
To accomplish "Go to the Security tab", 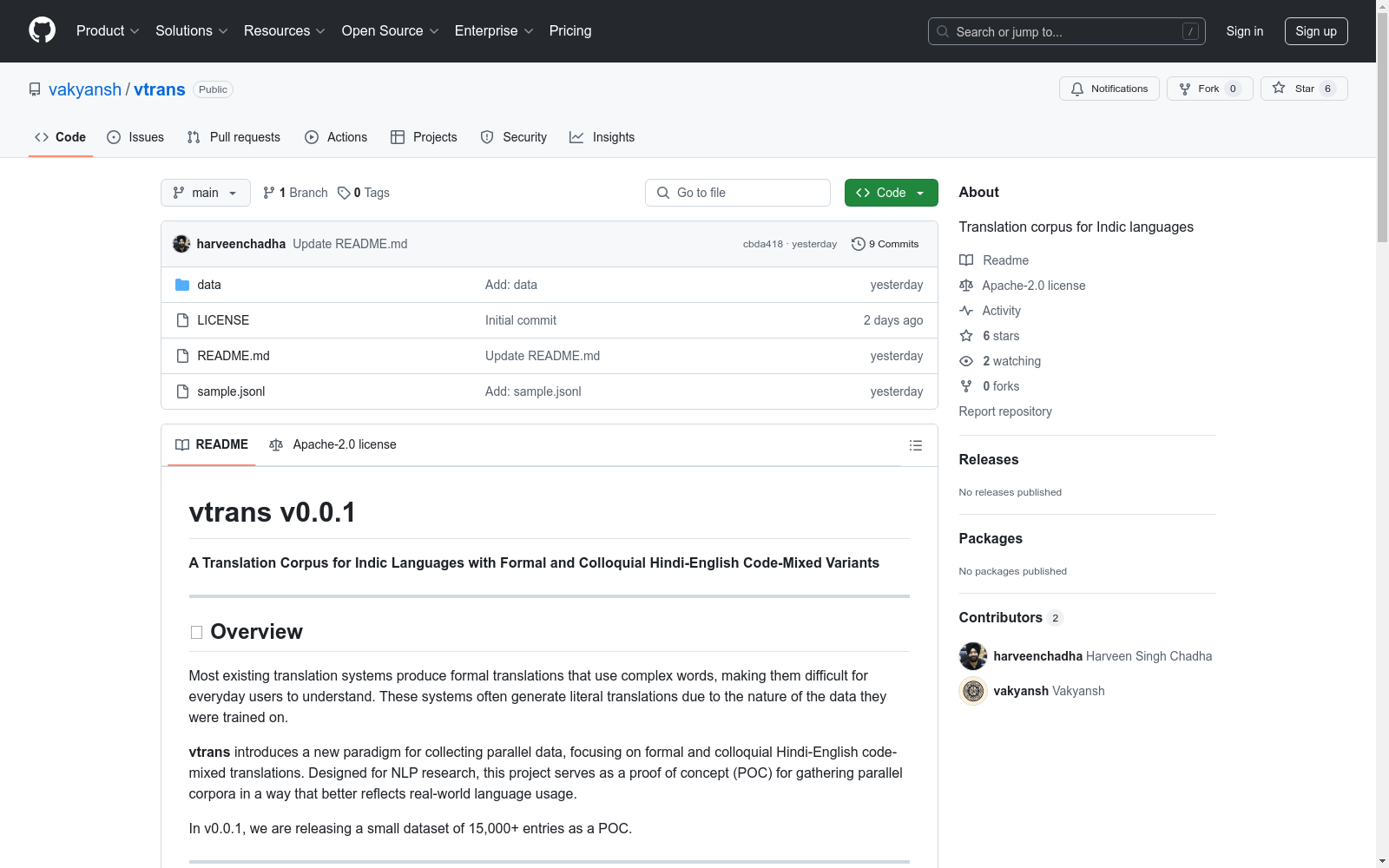I will (514, 137).
